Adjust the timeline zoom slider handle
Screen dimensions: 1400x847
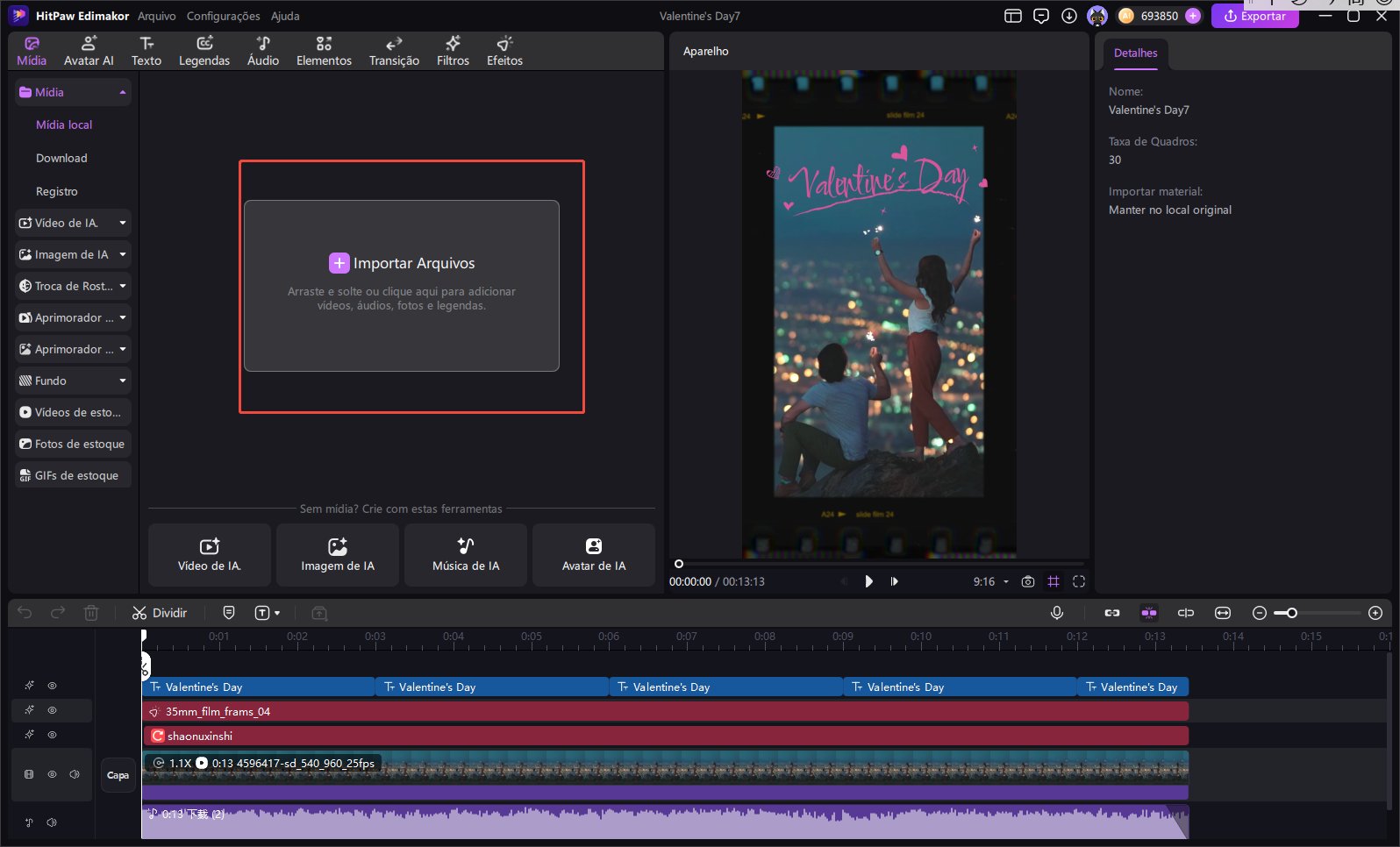[x=1291, y=613]
